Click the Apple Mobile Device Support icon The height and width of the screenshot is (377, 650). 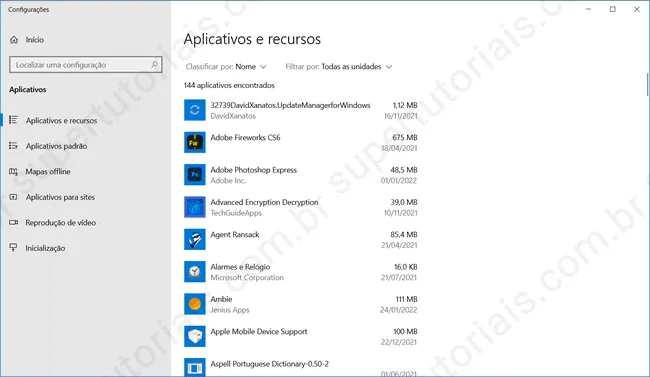point(195,337)
